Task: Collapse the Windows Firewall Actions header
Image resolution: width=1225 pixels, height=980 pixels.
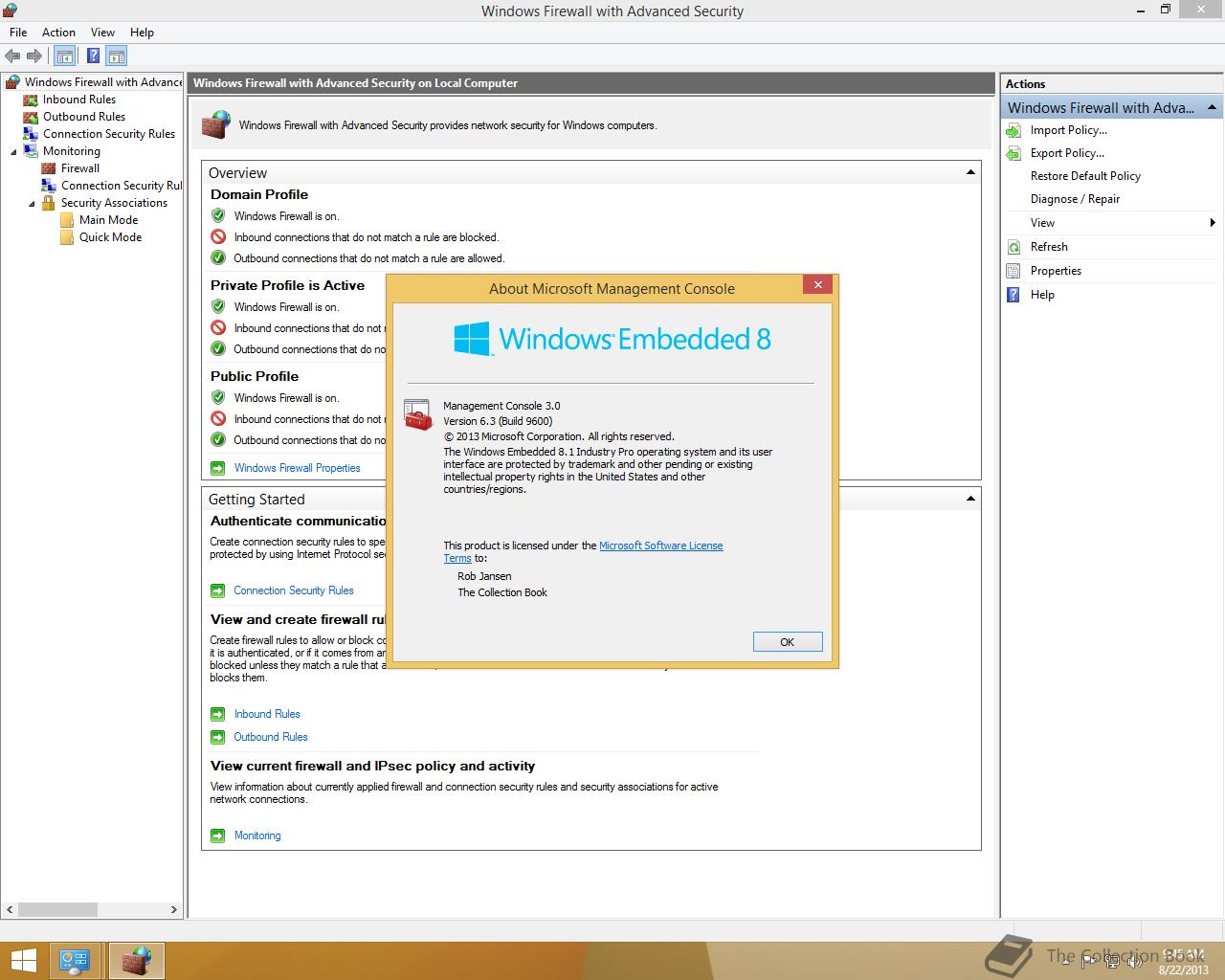Action: [1212, 107]
